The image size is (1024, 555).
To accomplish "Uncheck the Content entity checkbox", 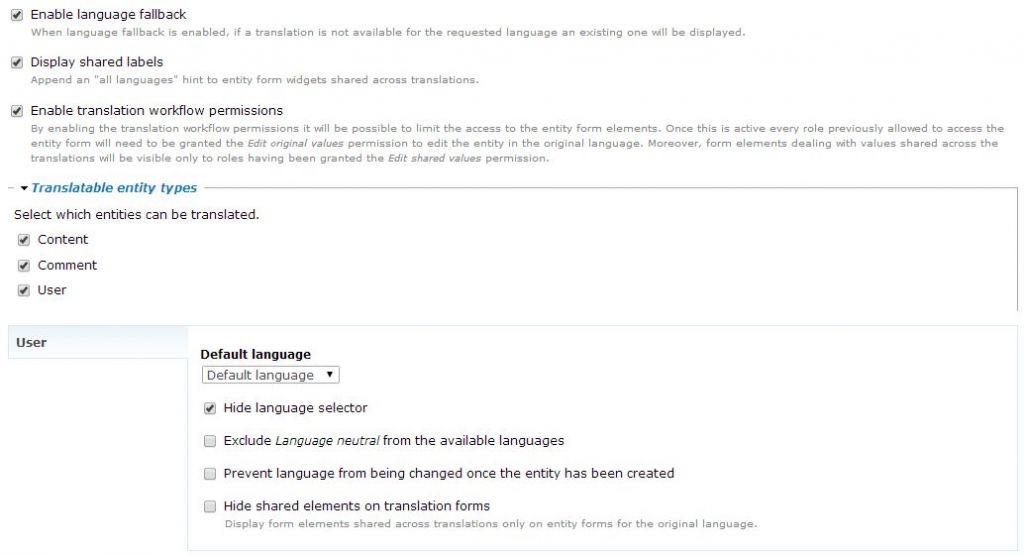I will (x=24, y=240).
